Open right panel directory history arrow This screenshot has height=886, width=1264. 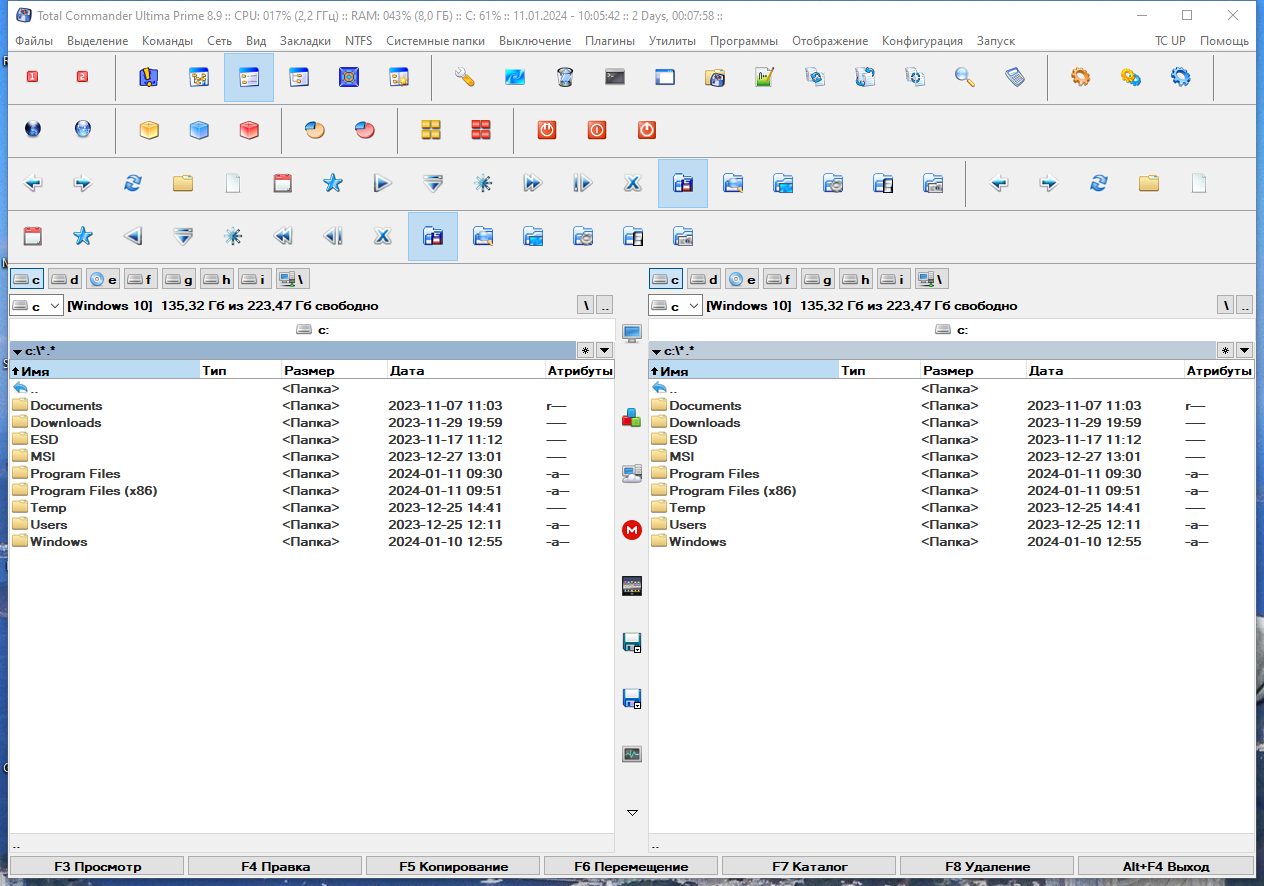1244,350
